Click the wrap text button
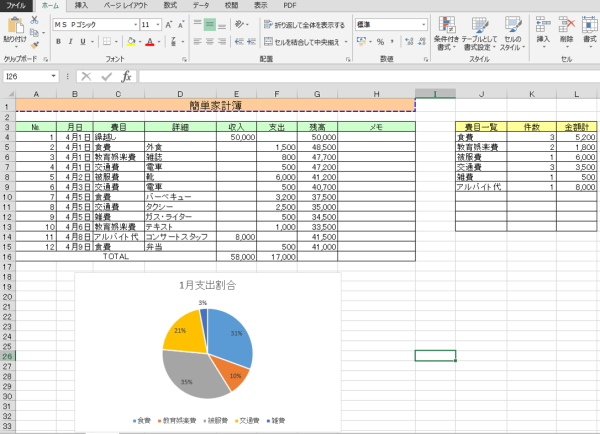Screen dimensions: 600x434 pos(305,25)
